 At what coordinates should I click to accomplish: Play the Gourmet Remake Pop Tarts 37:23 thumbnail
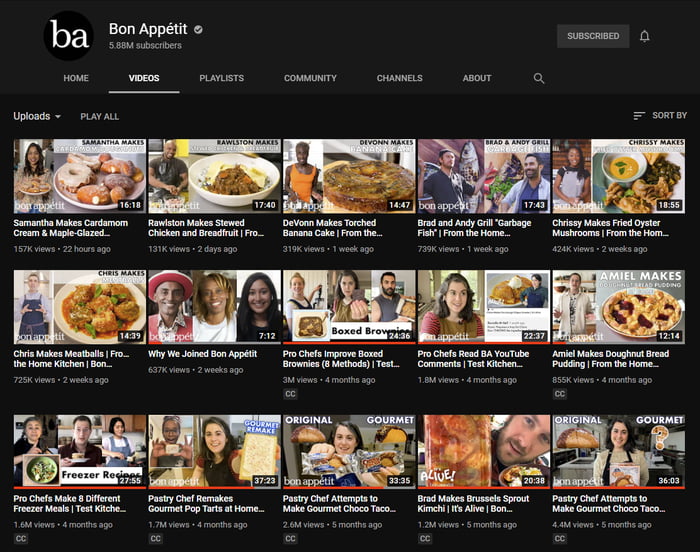point(214,452)
